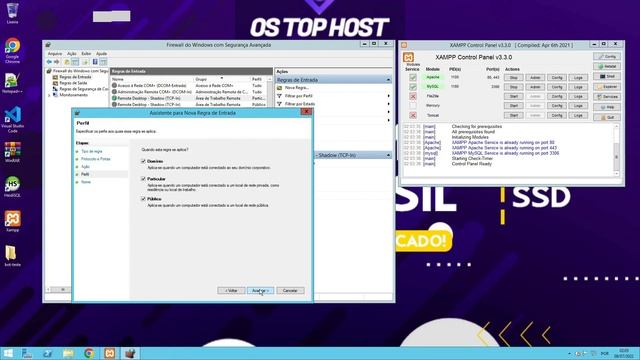Stop the Apache module in XAMPP
Image resolution: width=640 pixels, height=360 pixels.
coord(513,78)
